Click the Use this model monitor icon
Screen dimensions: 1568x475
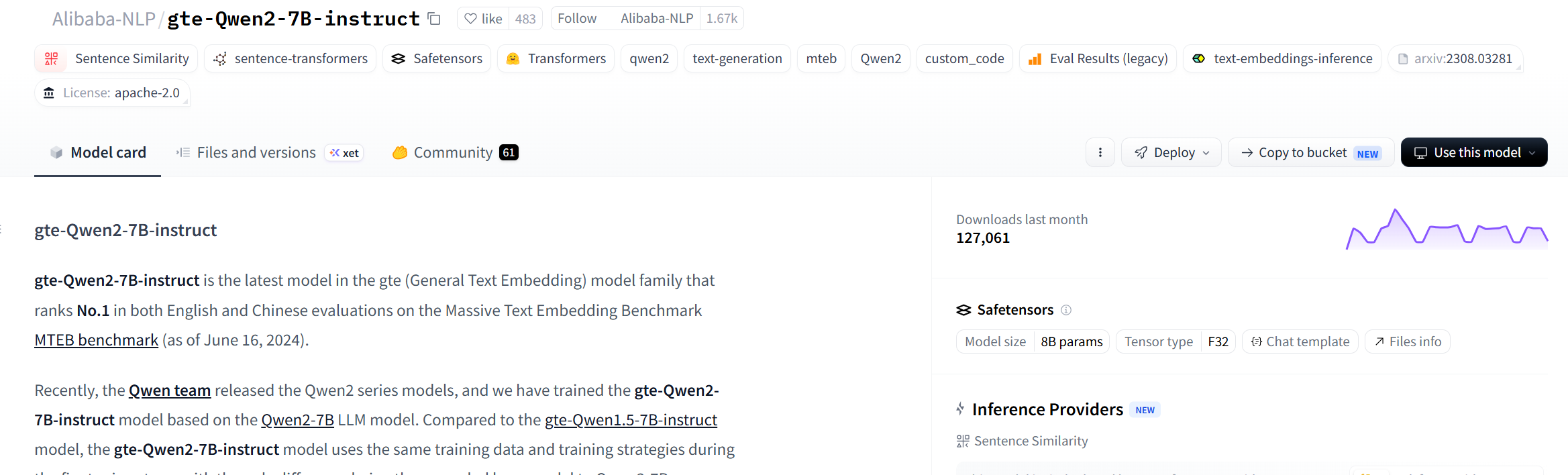(1420, 153)
